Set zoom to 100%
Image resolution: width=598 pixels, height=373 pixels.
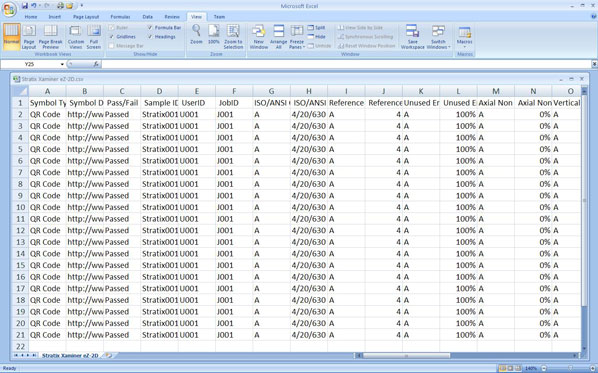214,34
